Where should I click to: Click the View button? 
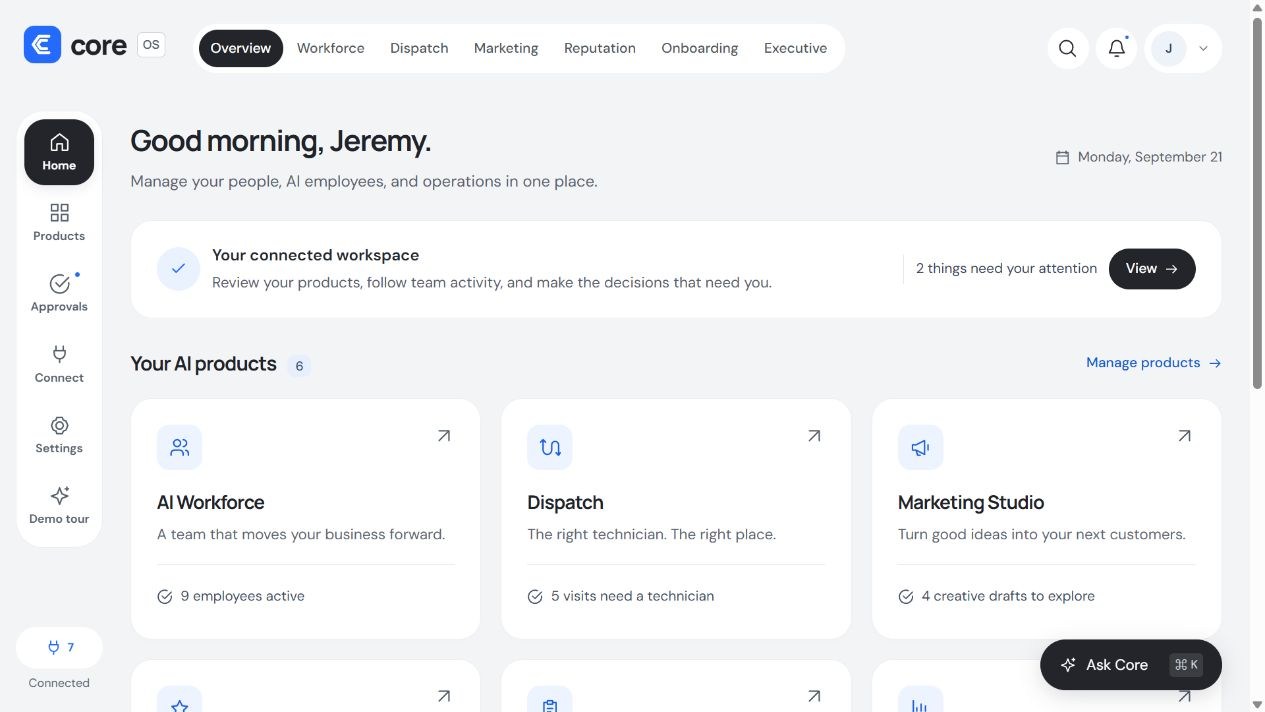click(1152, 269)
